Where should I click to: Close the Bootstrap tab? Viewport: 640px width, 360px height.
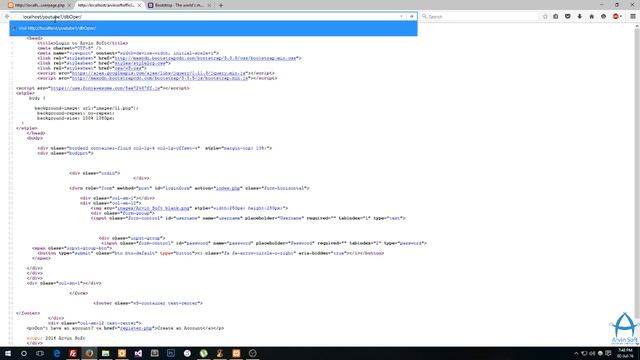(x=209, y=5)
